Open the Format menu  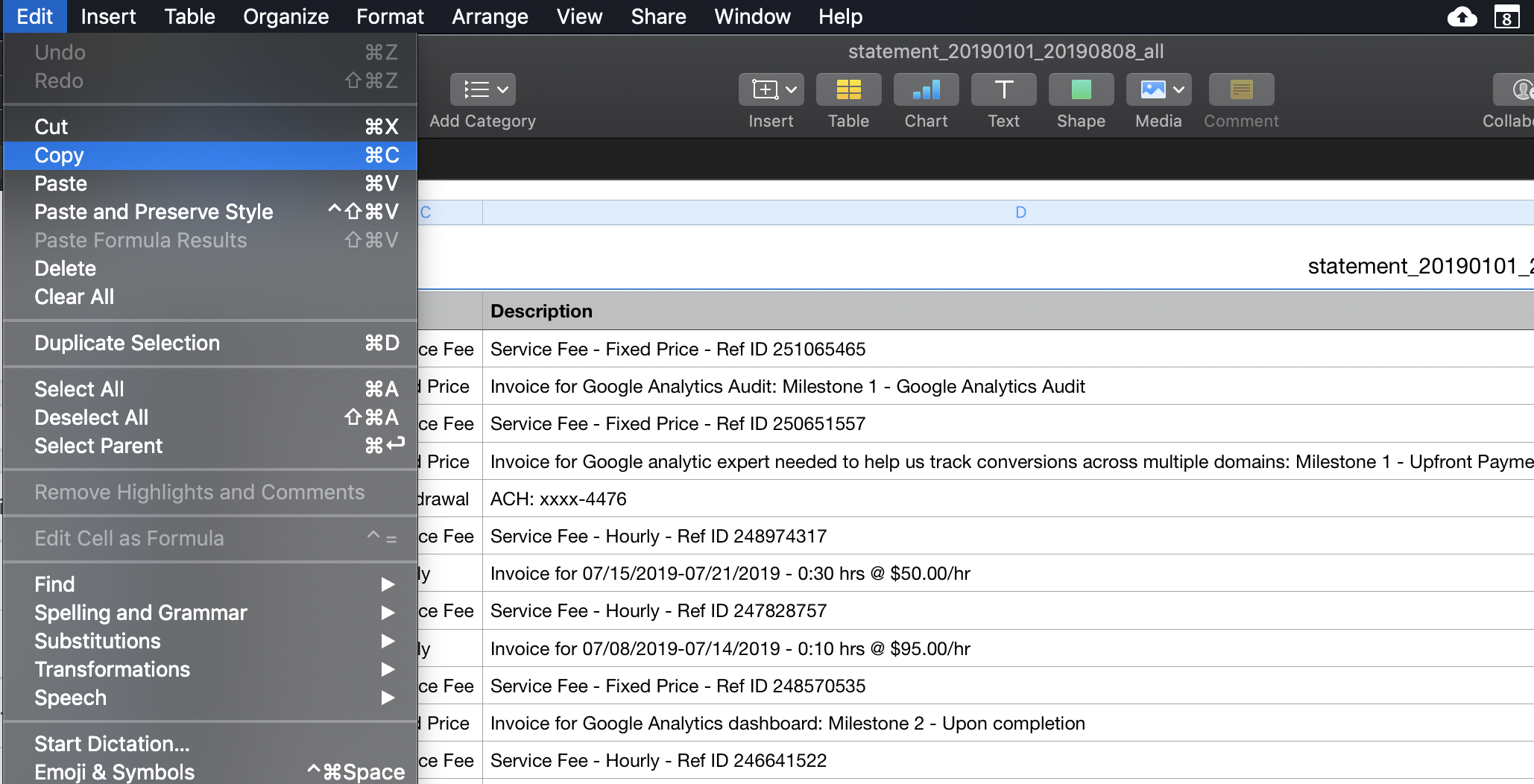390,16
